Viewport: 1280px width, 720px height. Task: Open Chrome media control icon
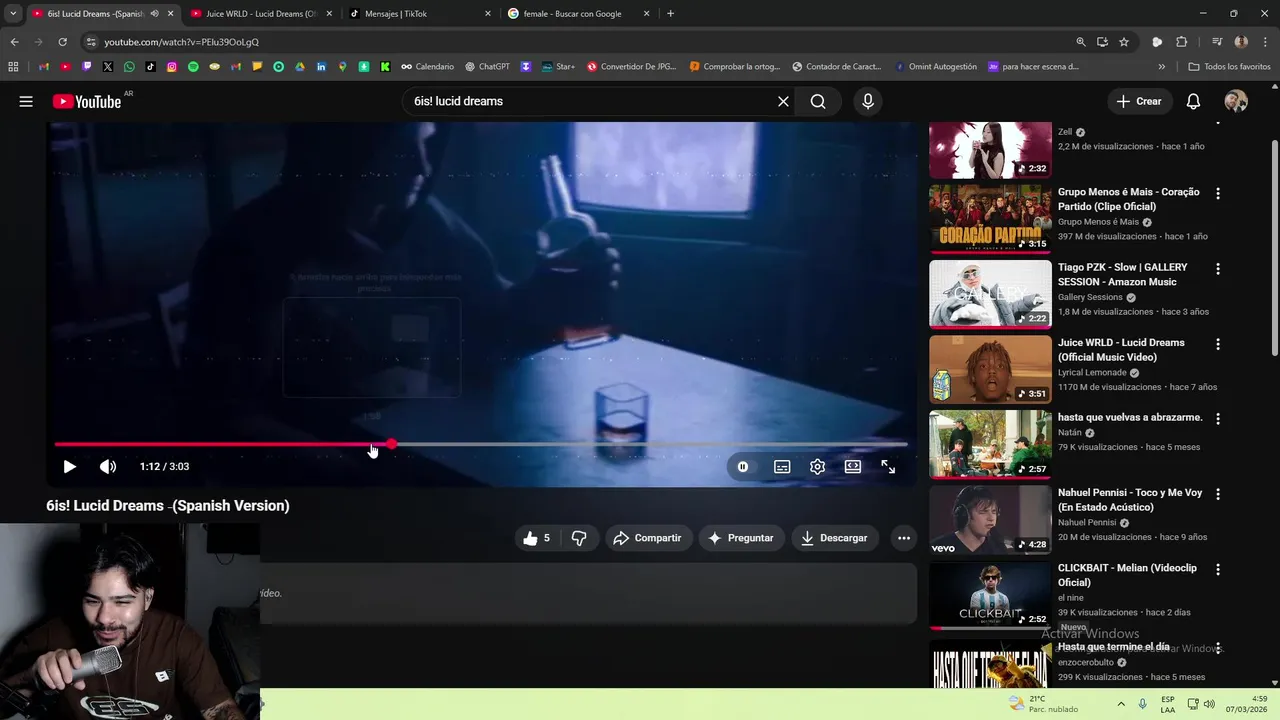[1217, 42]
